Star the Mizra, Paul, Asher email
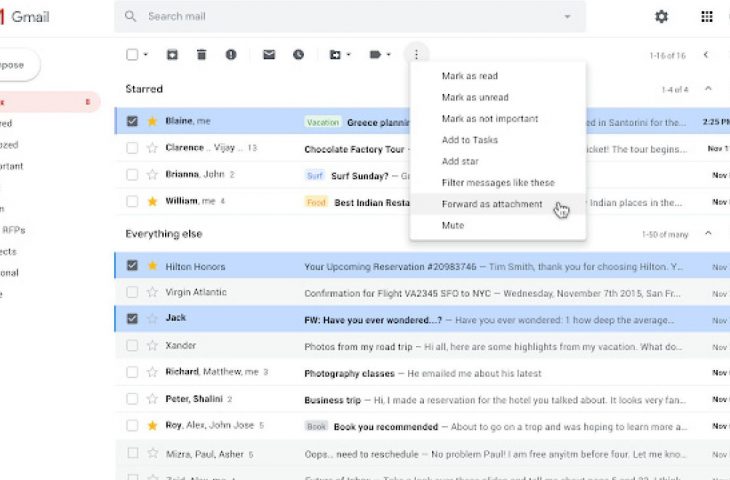 click(152, 453)
